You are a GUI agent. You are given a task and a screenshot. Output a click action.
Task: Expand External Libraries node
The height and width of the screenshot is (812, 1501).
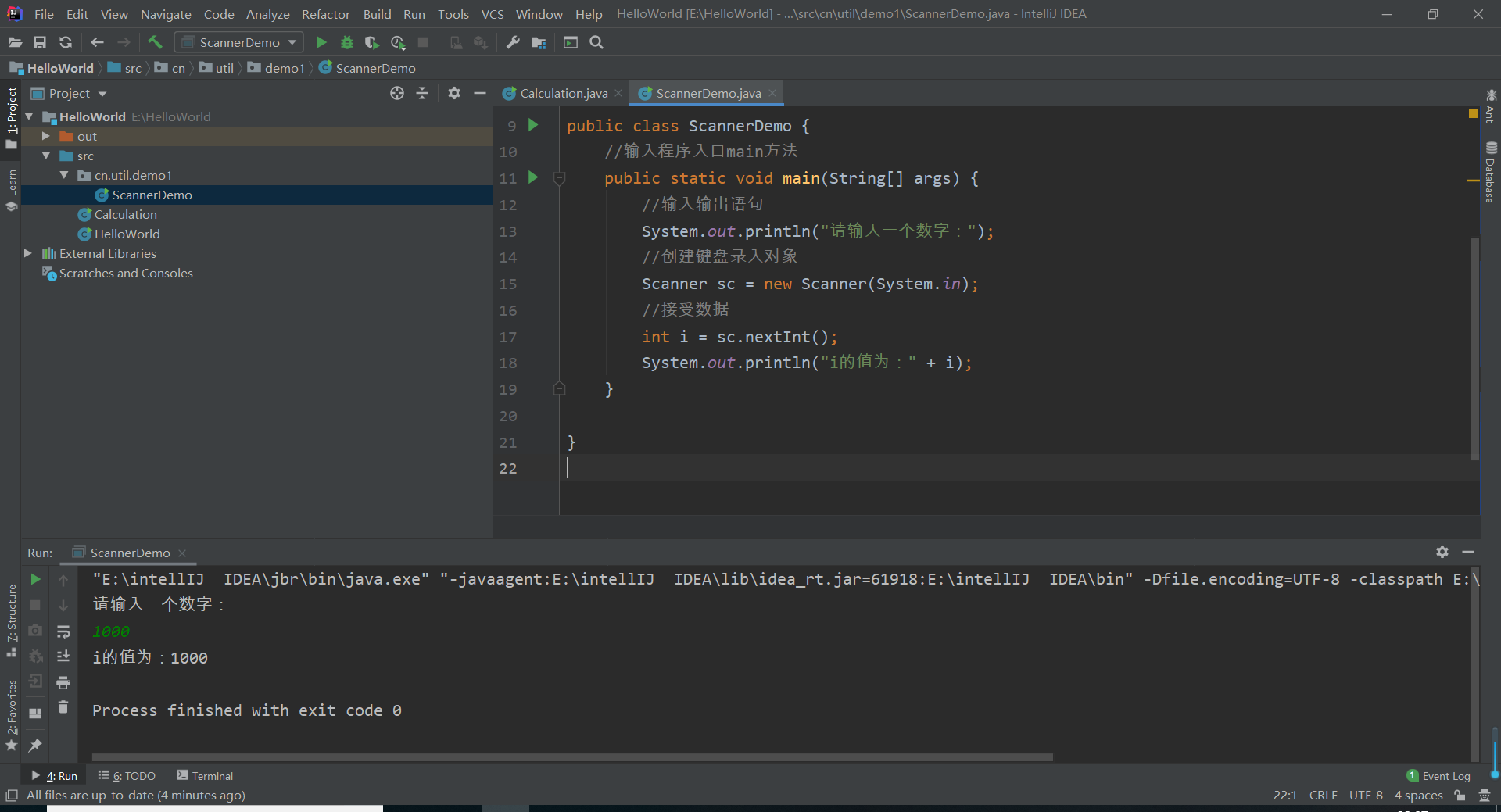coord(28,253)
